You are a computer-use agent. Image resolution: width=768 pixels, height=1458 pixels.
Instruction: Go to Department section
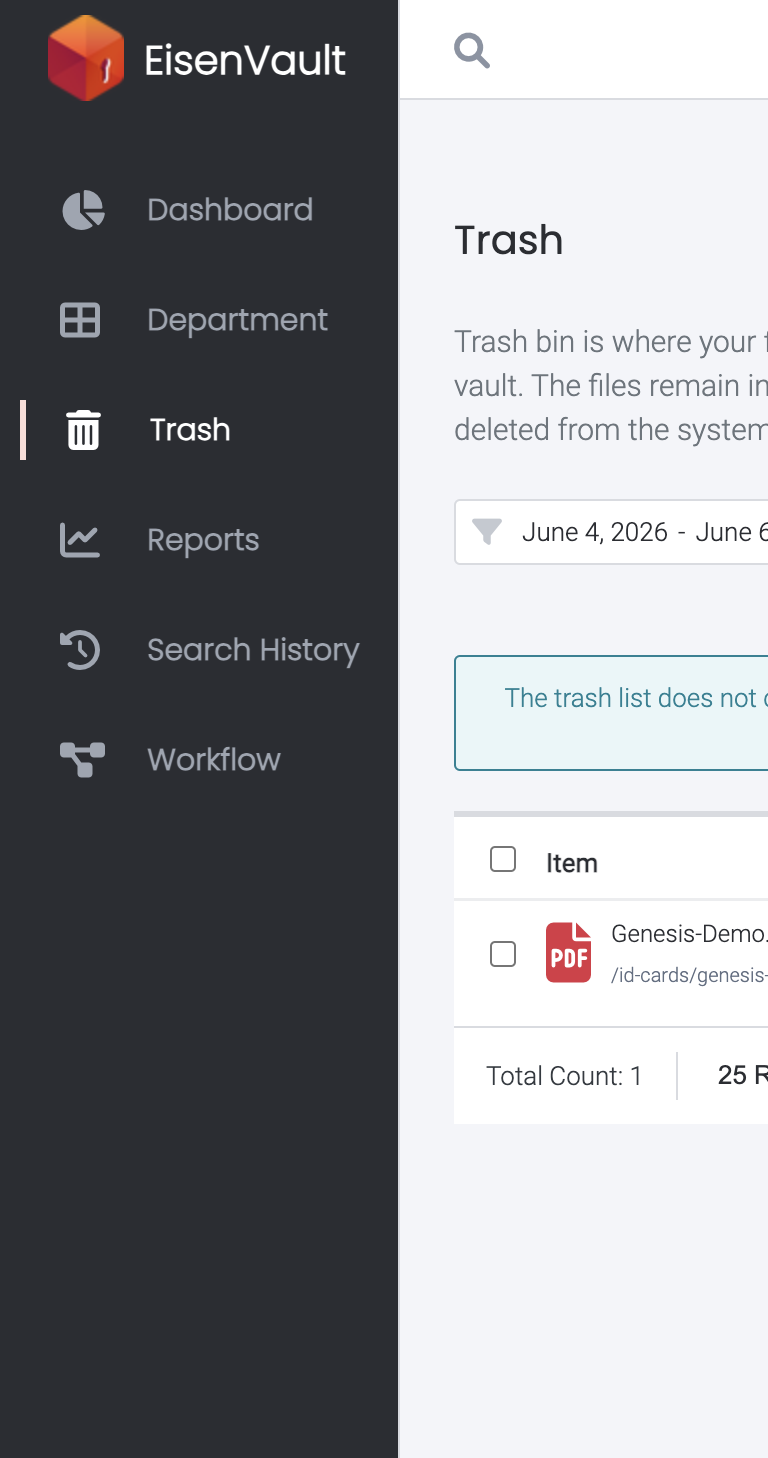pos(238,320)
